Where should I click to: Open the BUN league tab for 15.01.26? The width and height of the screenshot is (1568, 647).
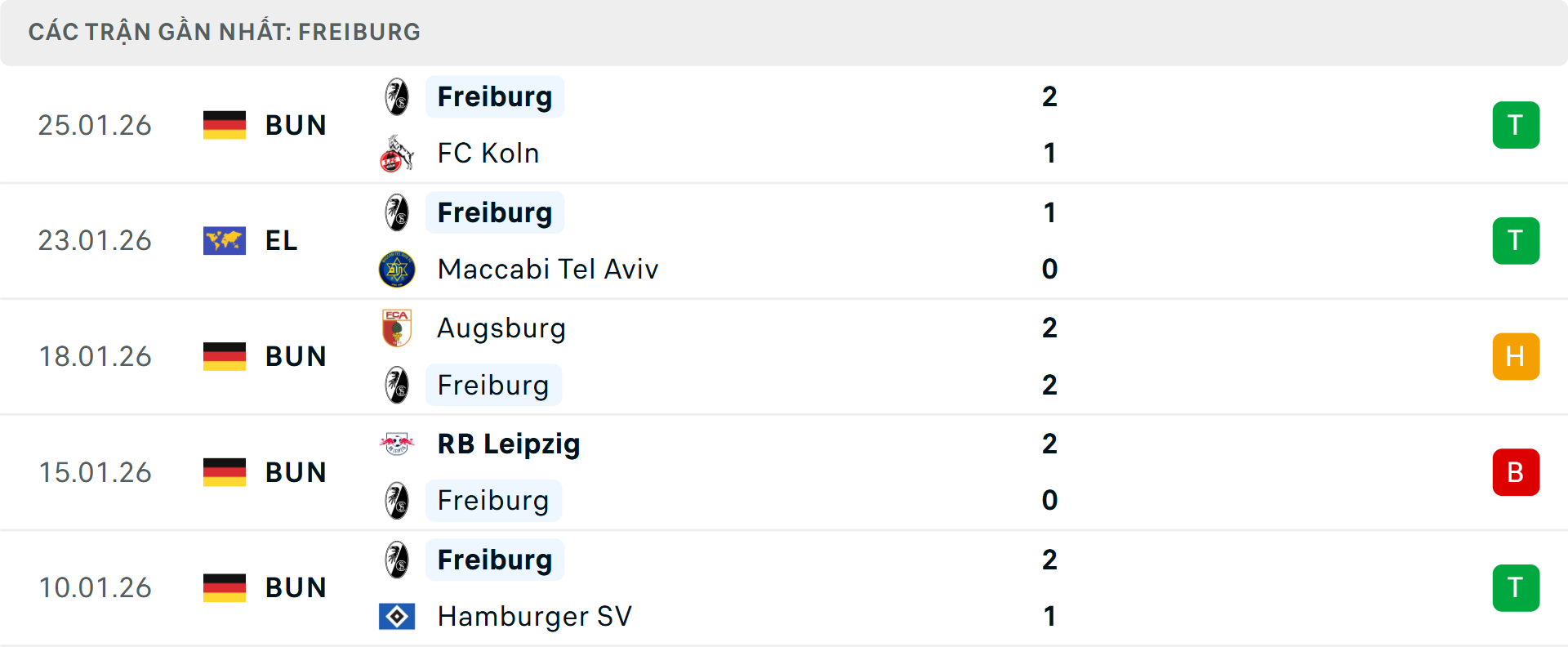295,472
